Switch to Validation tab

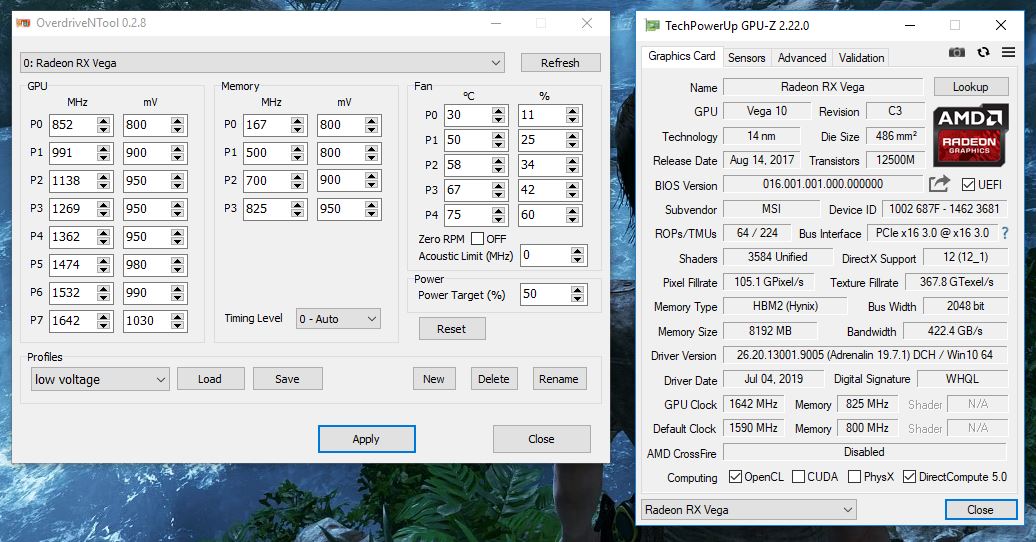pyautogui.click(x=862, y=58)
